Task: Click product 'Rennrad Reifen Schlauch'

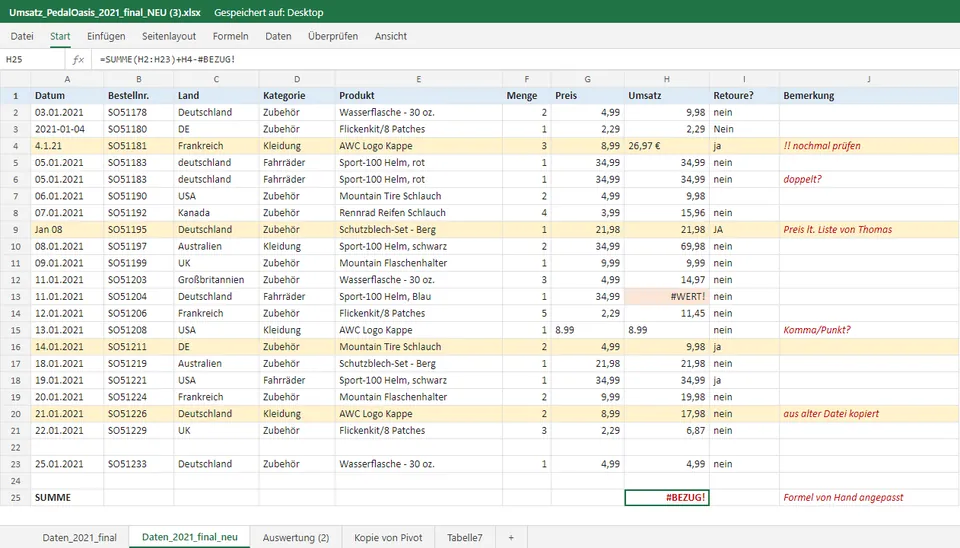Action: (419, 212)
